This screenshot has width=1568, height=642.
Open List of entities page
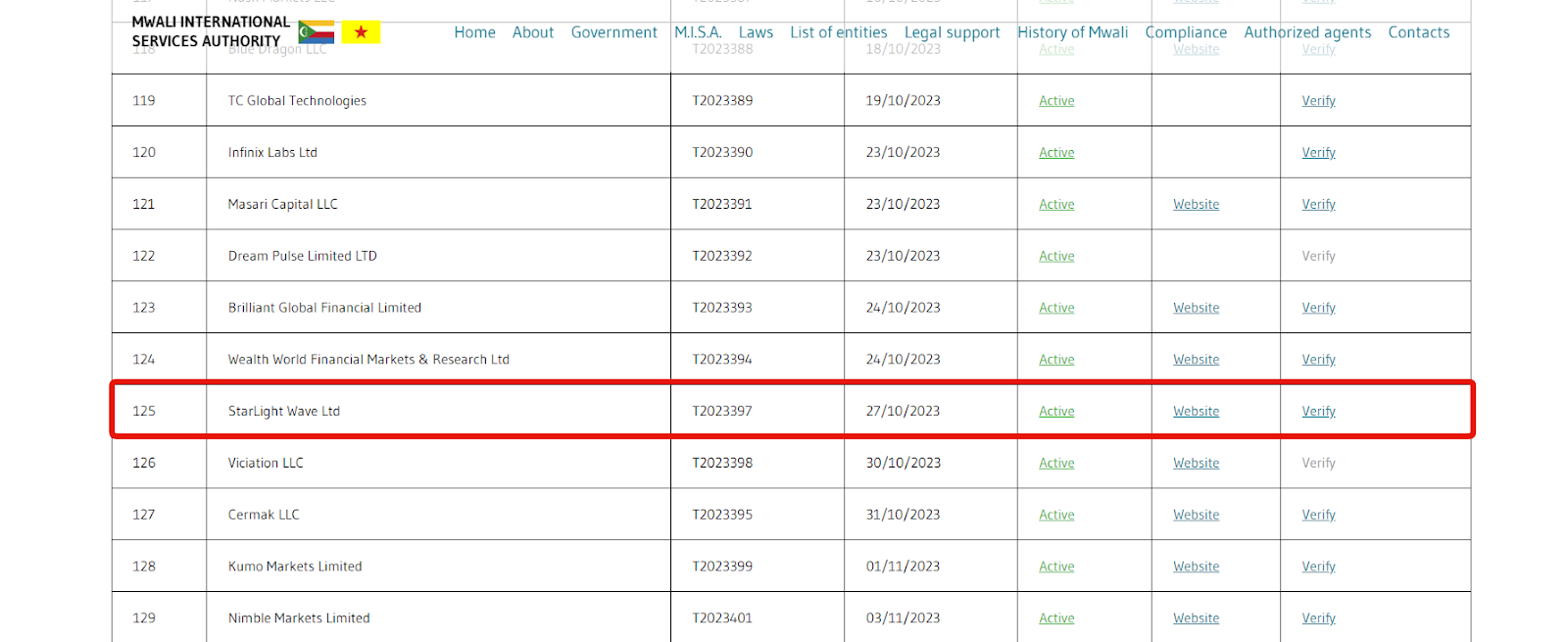click(x=839, y=32)
